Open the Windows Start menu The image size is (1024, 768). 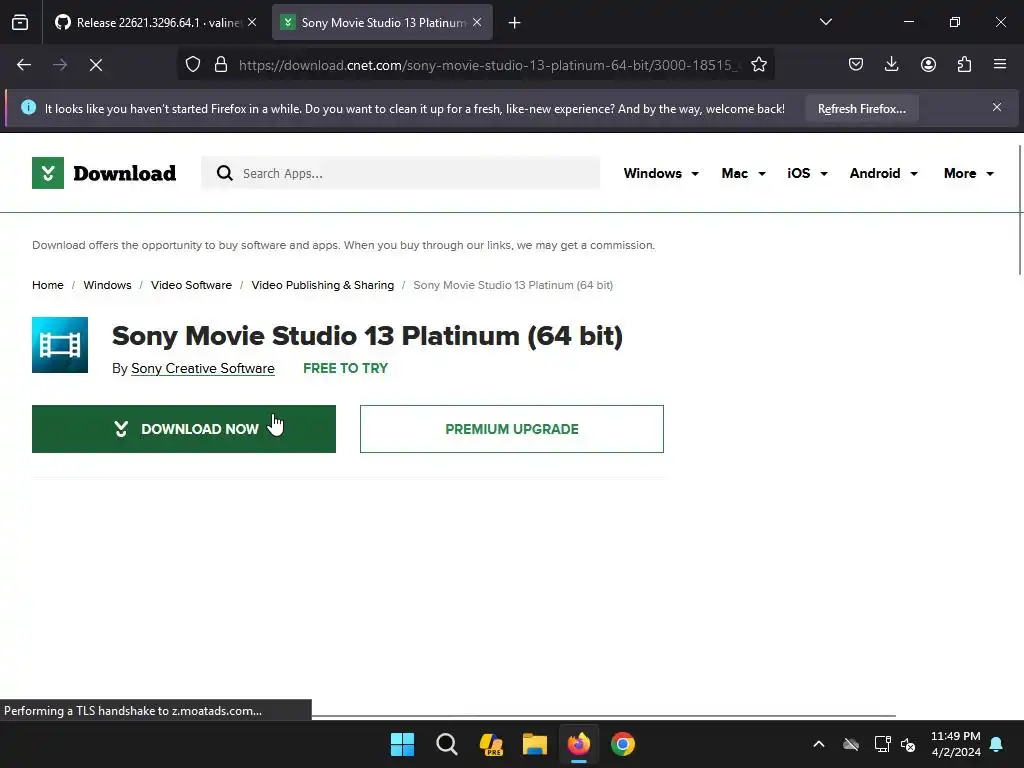click(402, 744)
